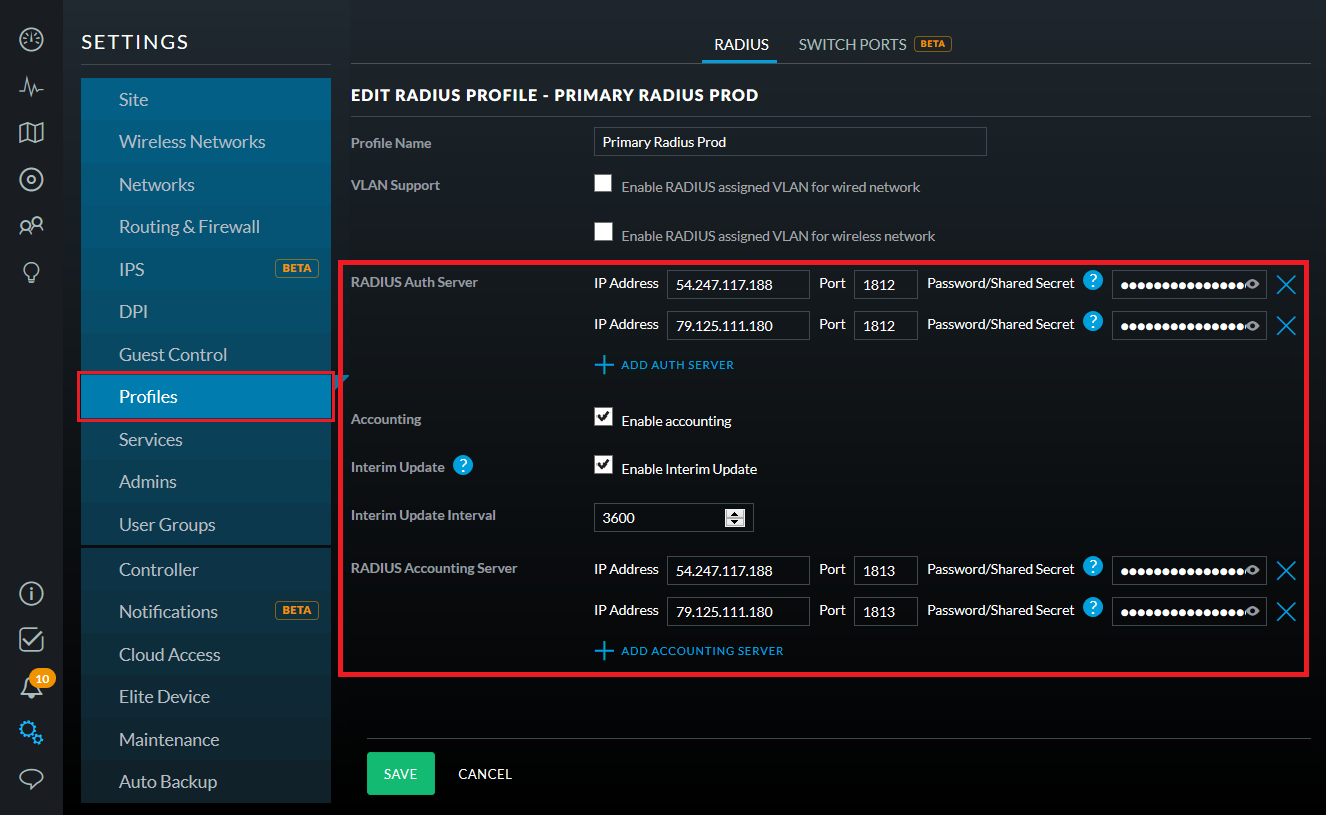The width and height of the screenshot is (1326, 815).
Task: Open Networks settings
Action: point(206,184)
